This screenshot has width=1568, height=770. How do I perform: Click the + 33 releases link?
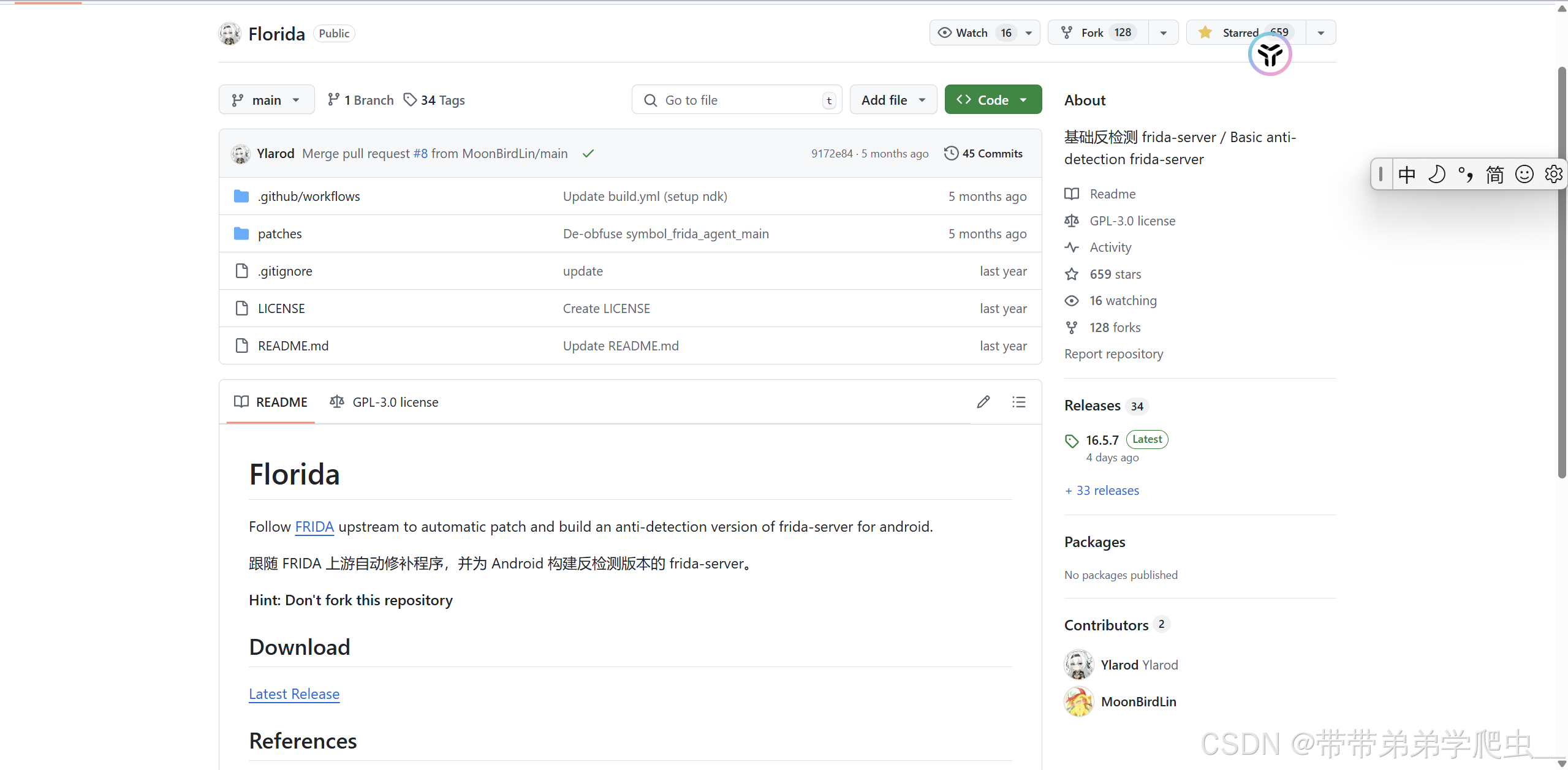click(1102, 490)
